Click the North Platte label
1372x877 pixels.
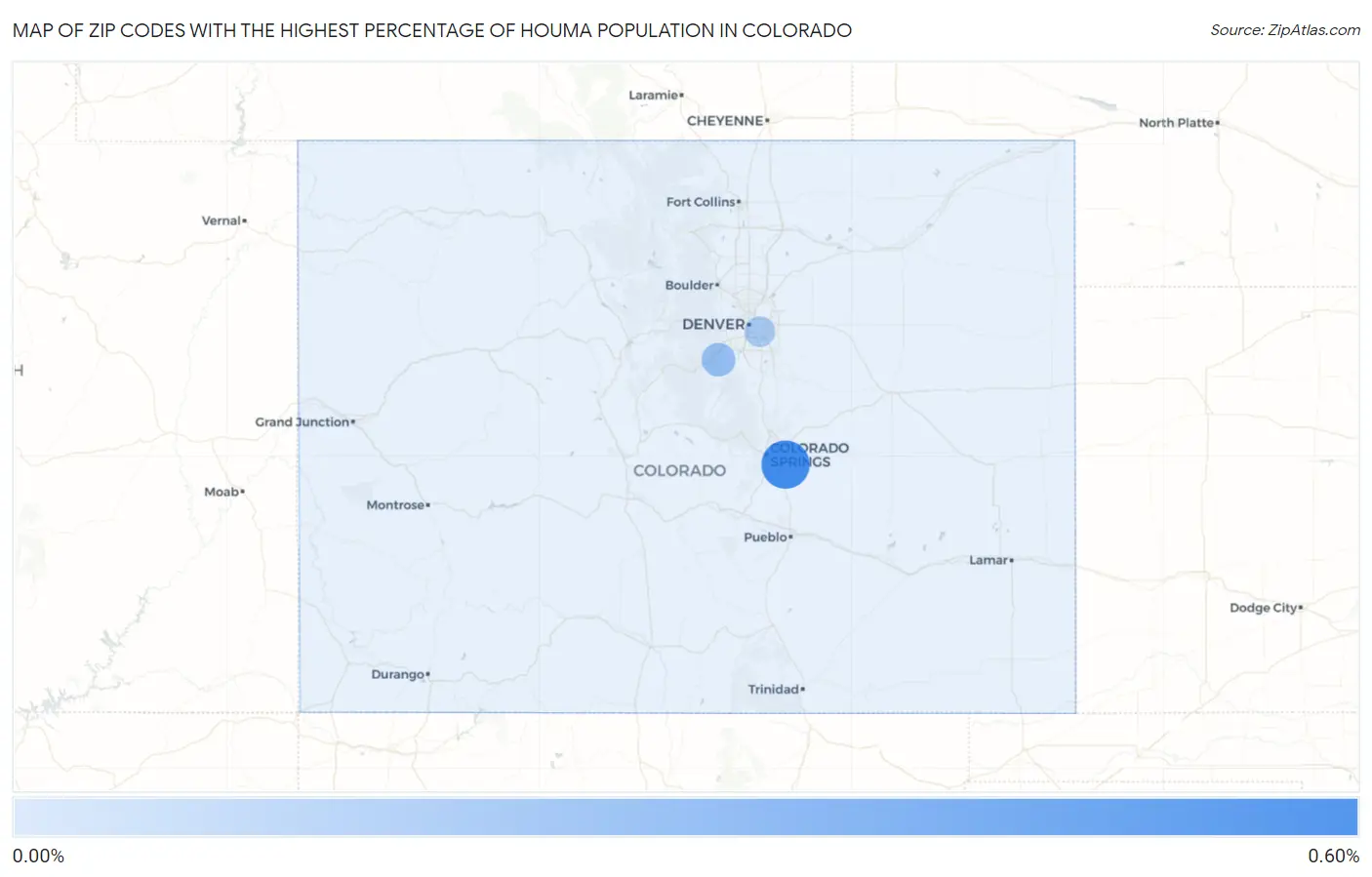tap(1177, 123)
